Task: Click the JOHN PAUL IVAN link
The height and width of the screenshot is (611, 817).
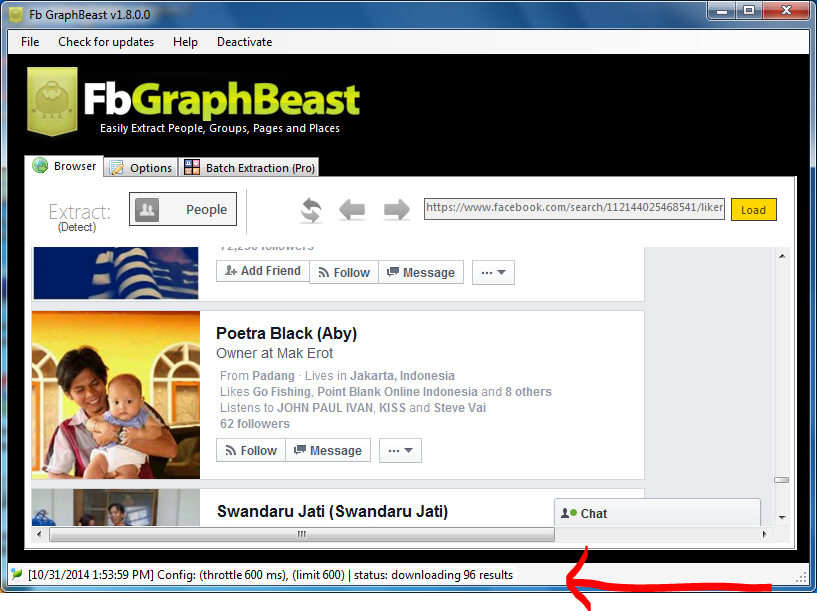Action: tap(325, 408)
